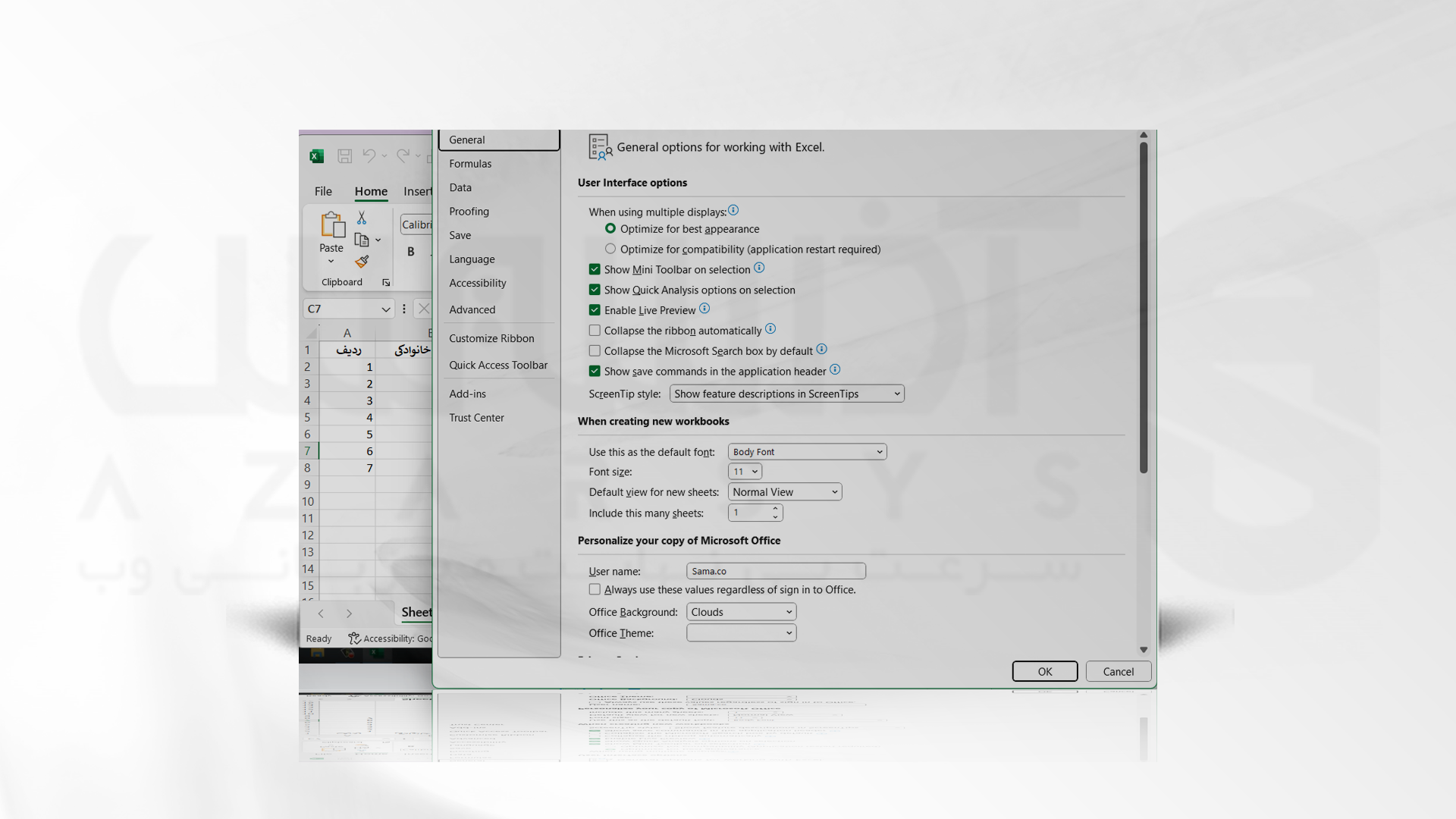Click the Excel app logo icon
This screenshot has width=1456, height=819.
tap(317, 156)
